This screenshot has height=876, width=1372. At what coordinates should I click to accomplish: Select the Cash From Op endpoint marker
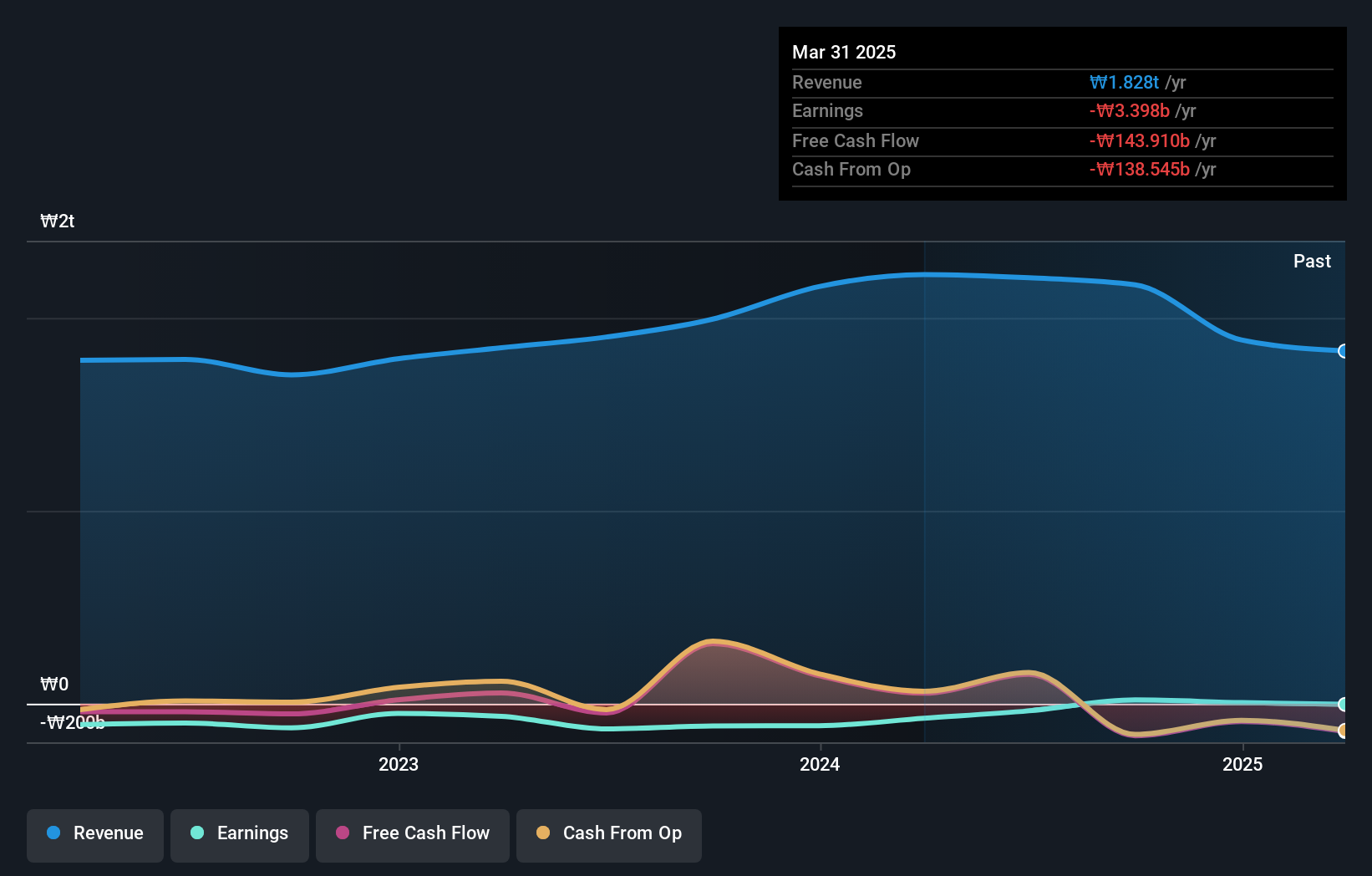point(1343,731)
